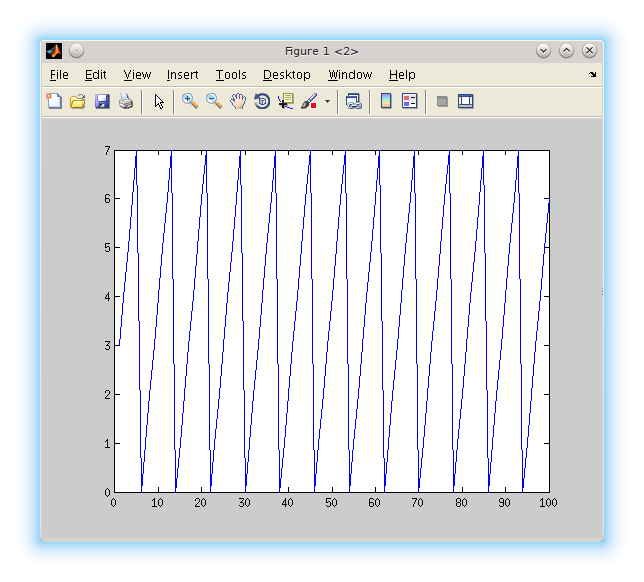Open the Tools menu

(231, 75)
